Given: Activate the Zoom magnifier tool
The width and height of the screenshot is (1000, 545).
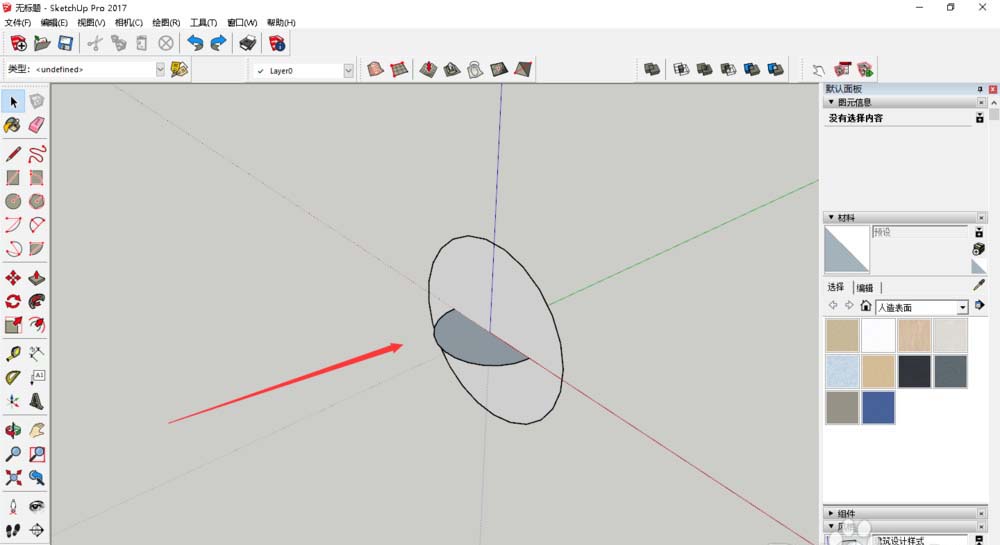Looking at the screenshot, I should [x=13, y=454].
